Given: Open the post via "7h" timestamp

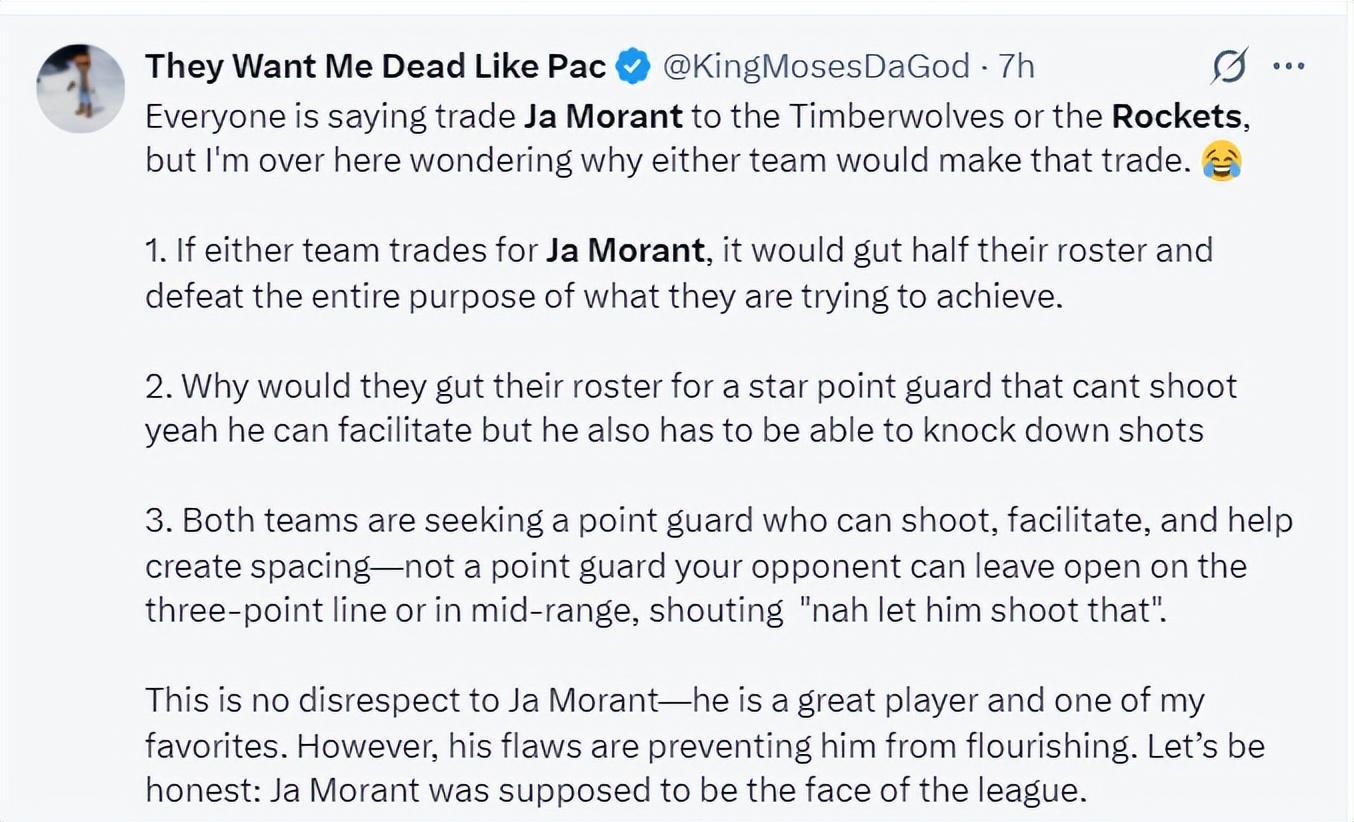Looking at the screenshot, I should (x=1016, y=66).
